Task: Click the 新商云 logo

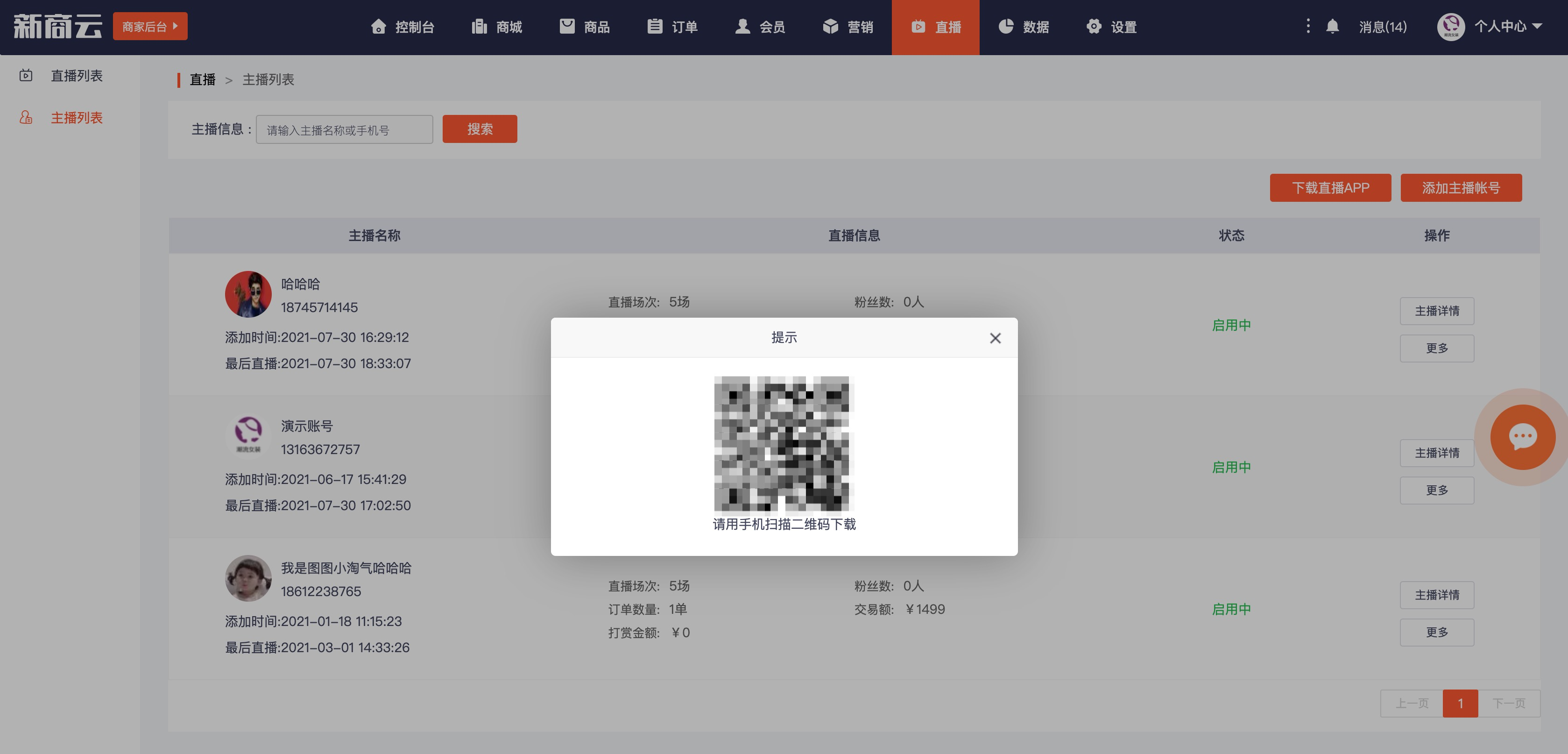Action: [58, 26]
